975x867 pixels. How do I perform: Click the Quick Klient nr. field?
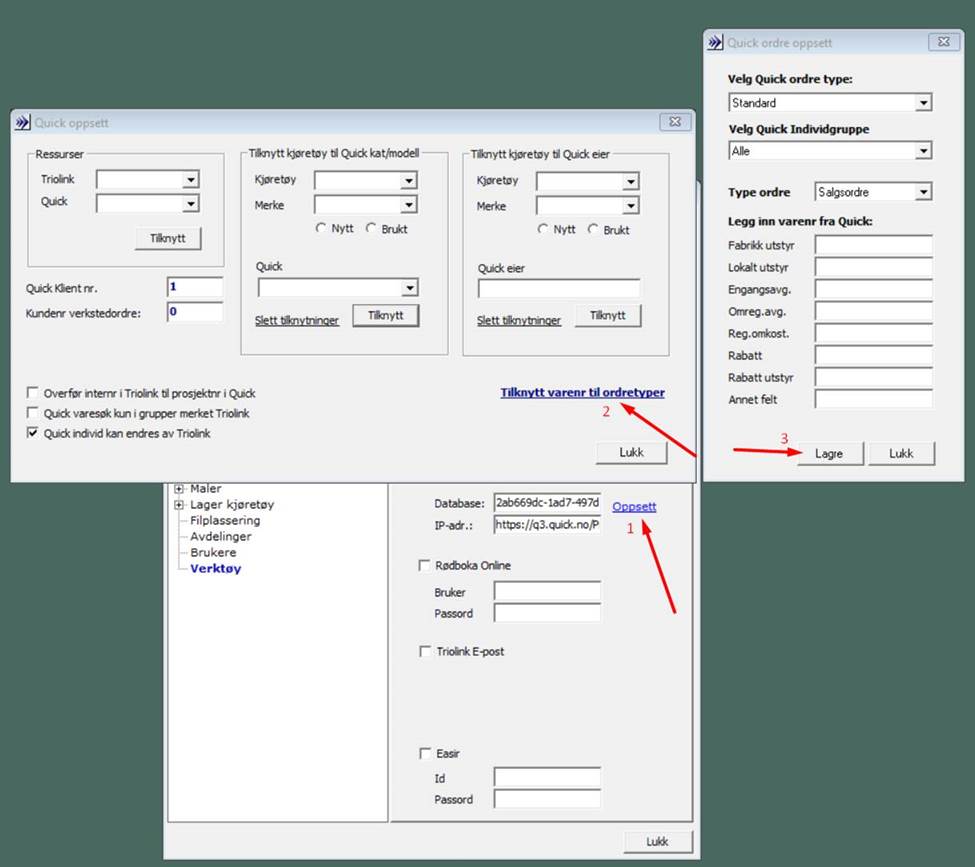195,287
